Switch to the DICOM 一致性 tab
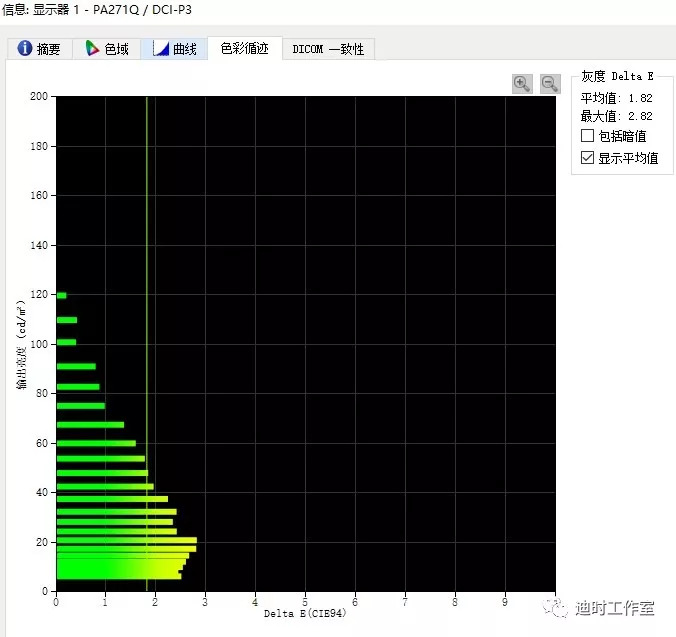 (328, 49)
